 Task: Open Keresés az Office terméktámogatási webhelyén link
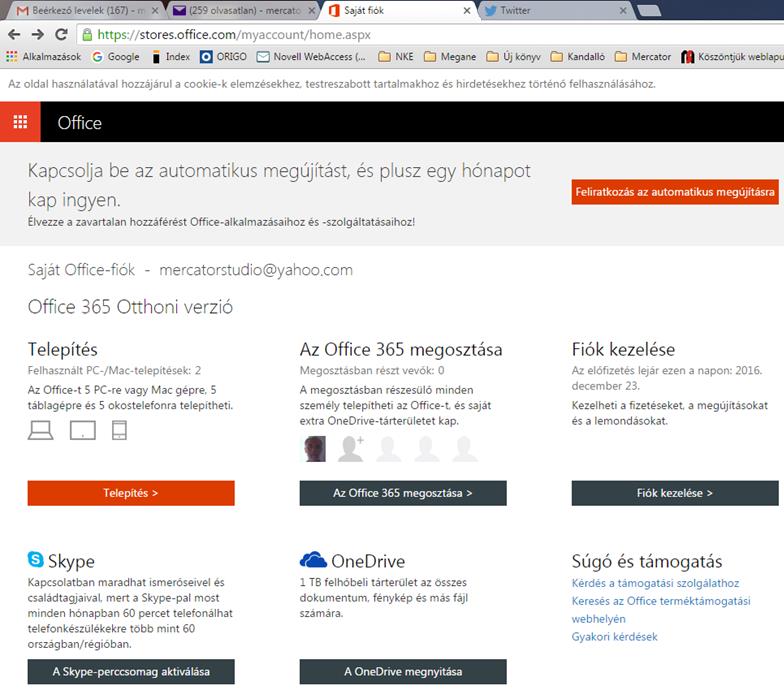pos(661,610)
